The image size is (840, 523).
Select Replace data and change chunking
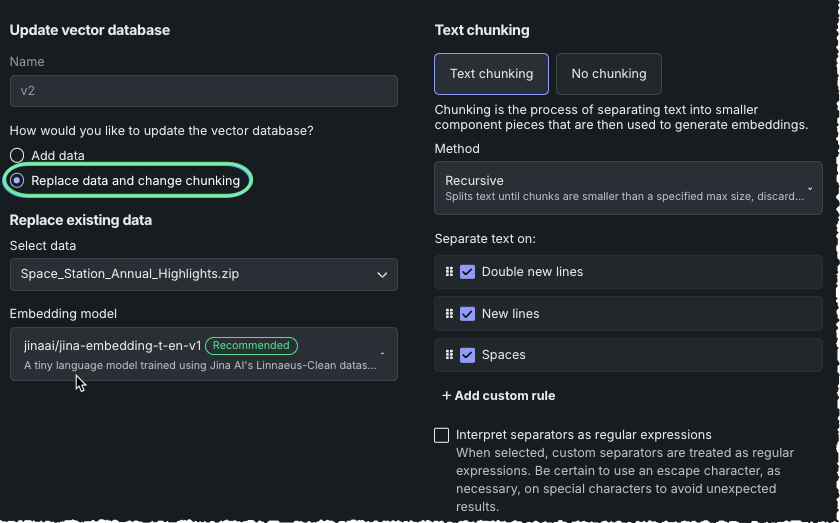[x=17, y=181]
